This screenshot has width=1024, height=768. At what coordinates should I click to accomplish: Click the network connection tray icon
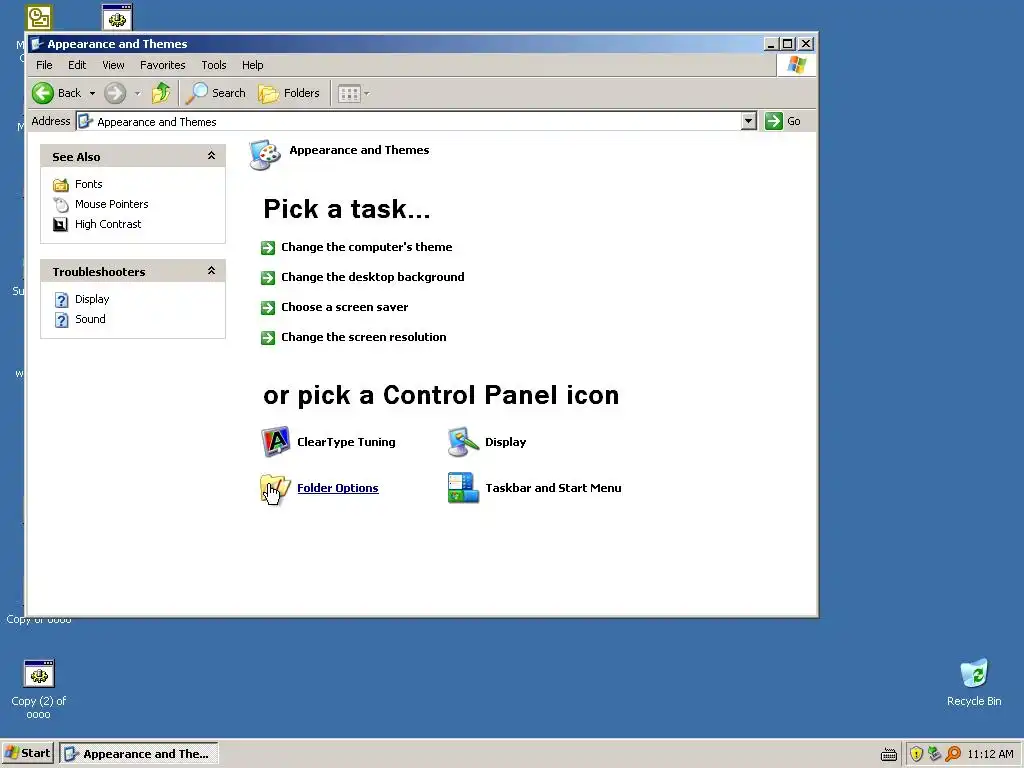(x=935, y=754)
